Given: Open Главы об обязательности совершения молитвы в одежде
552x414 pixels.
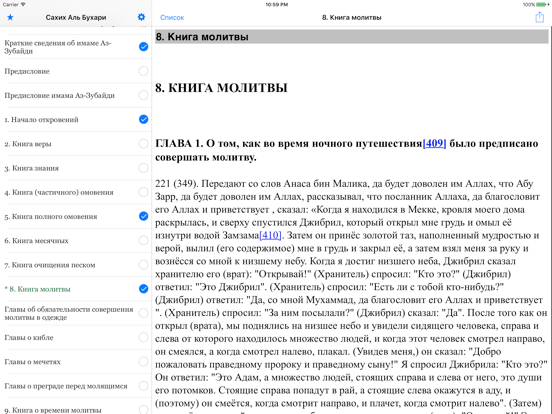Looking at the screenshot, I should (69, 313).
